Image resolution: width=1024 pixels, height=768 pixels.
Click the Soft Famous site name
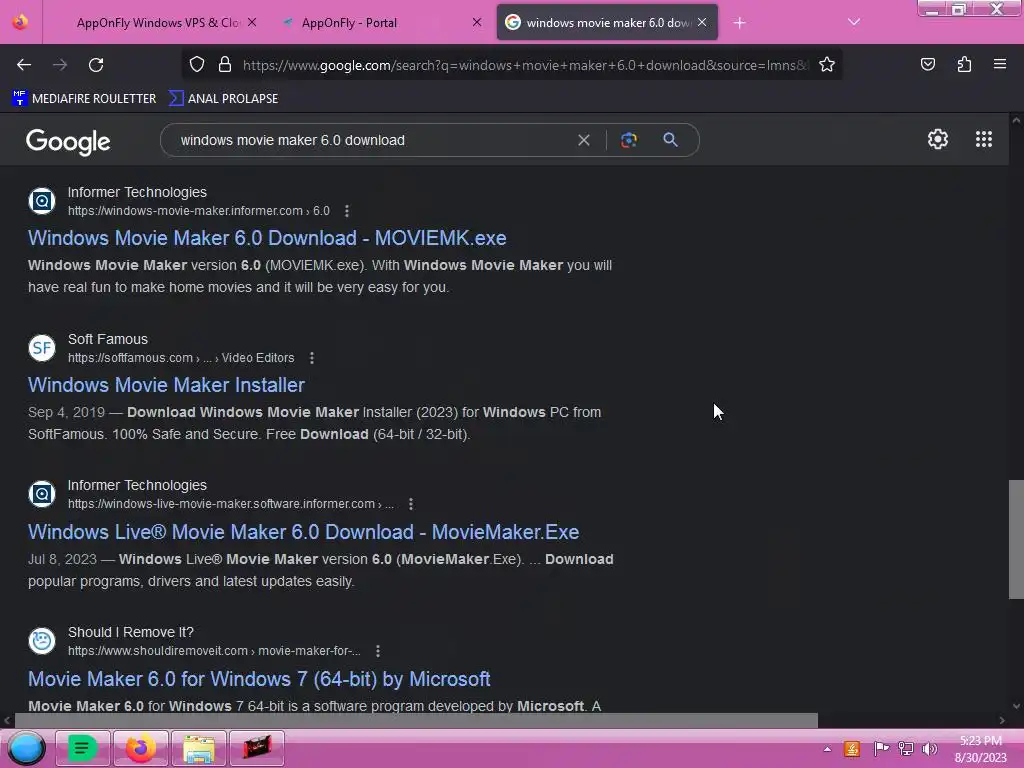tap(108, 340)
